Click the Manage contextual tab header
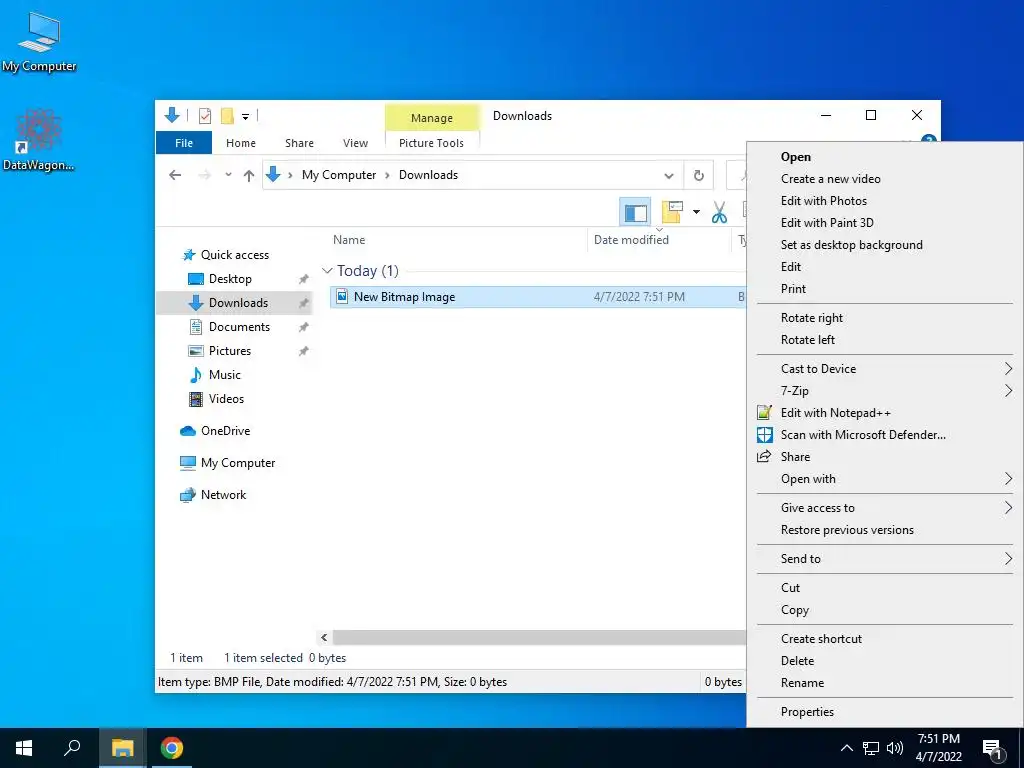This screenshot has height=768, width=1024. 432,118
